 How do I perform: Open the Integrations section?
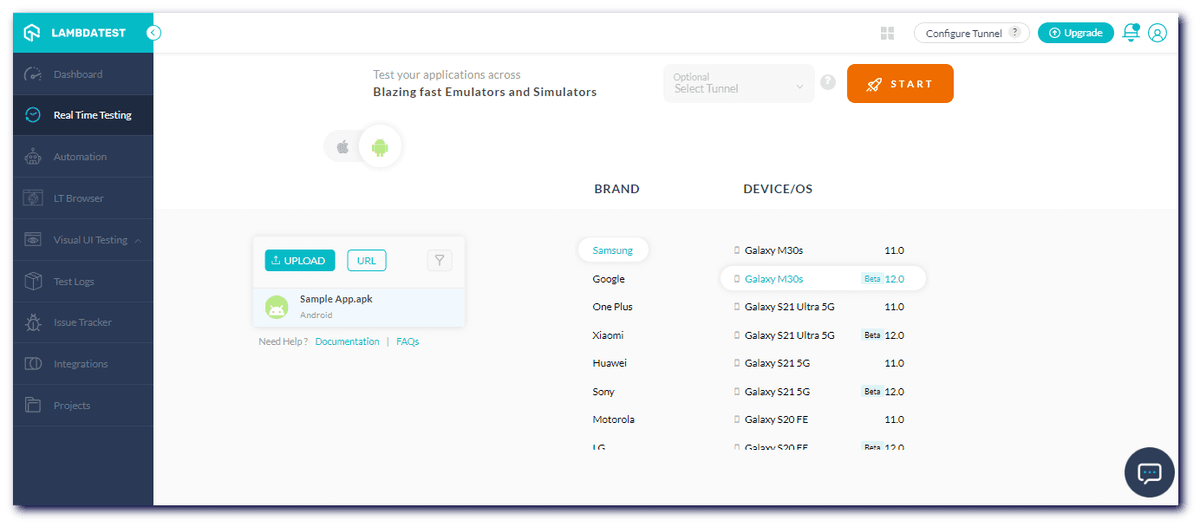tap(83, 364)
